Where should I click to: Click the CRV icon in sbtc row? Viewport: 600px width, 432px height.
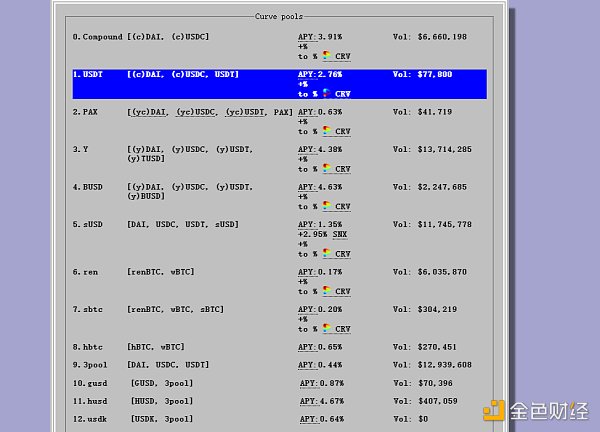coord(327,328)
